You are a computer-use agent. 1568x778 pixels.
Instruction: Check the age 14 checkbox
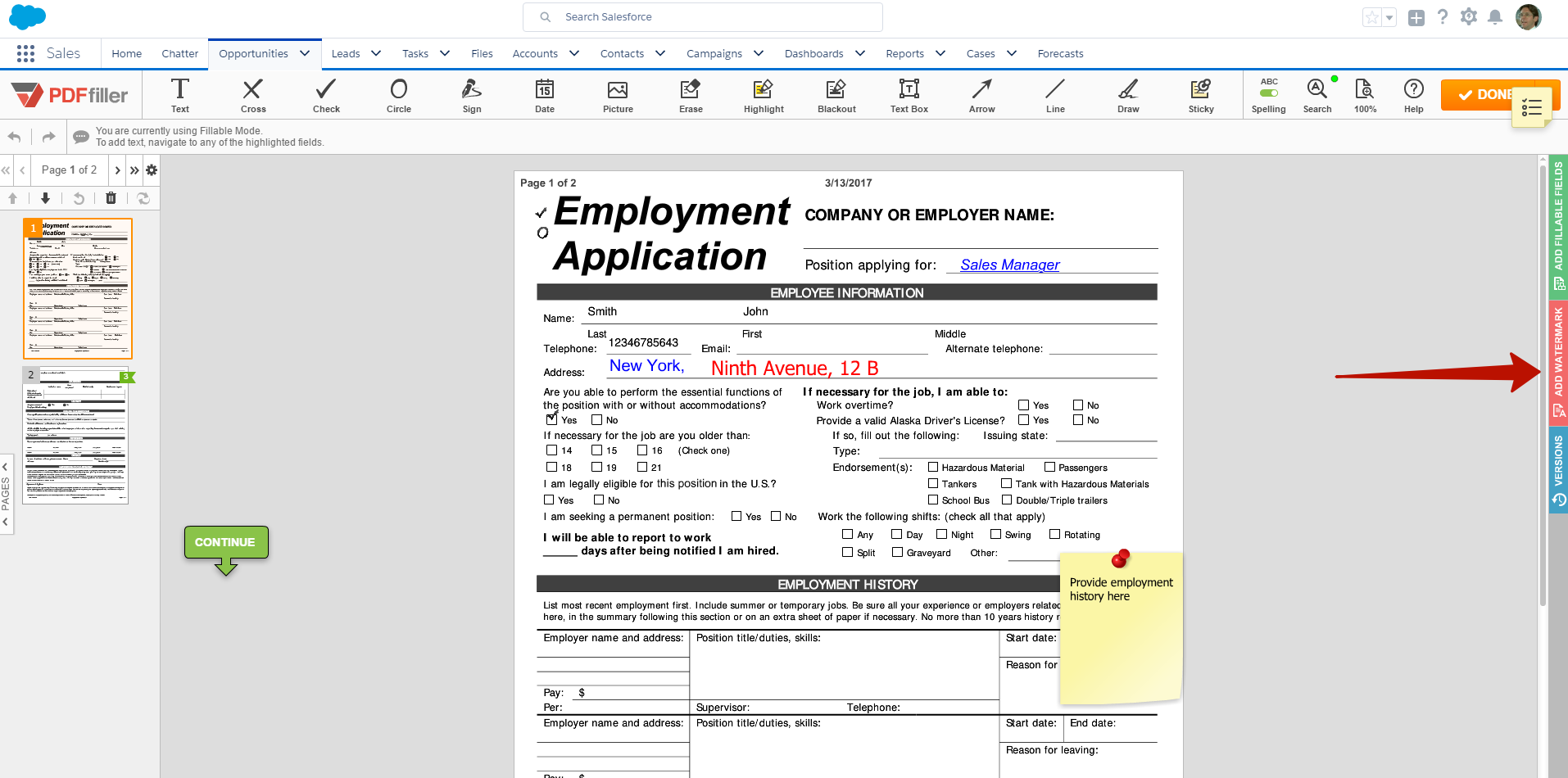[x=551, y=450]
